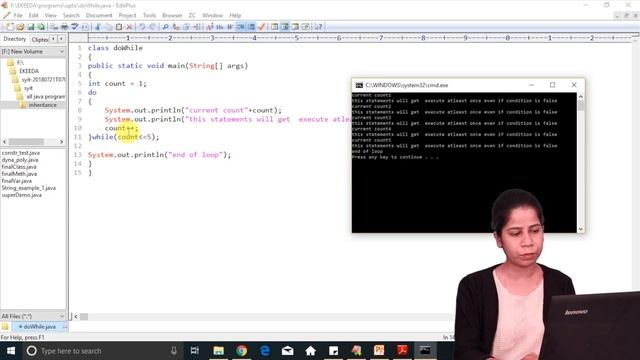Click the New file toolbar icon

pyautogui.click(x=10, y=27)
